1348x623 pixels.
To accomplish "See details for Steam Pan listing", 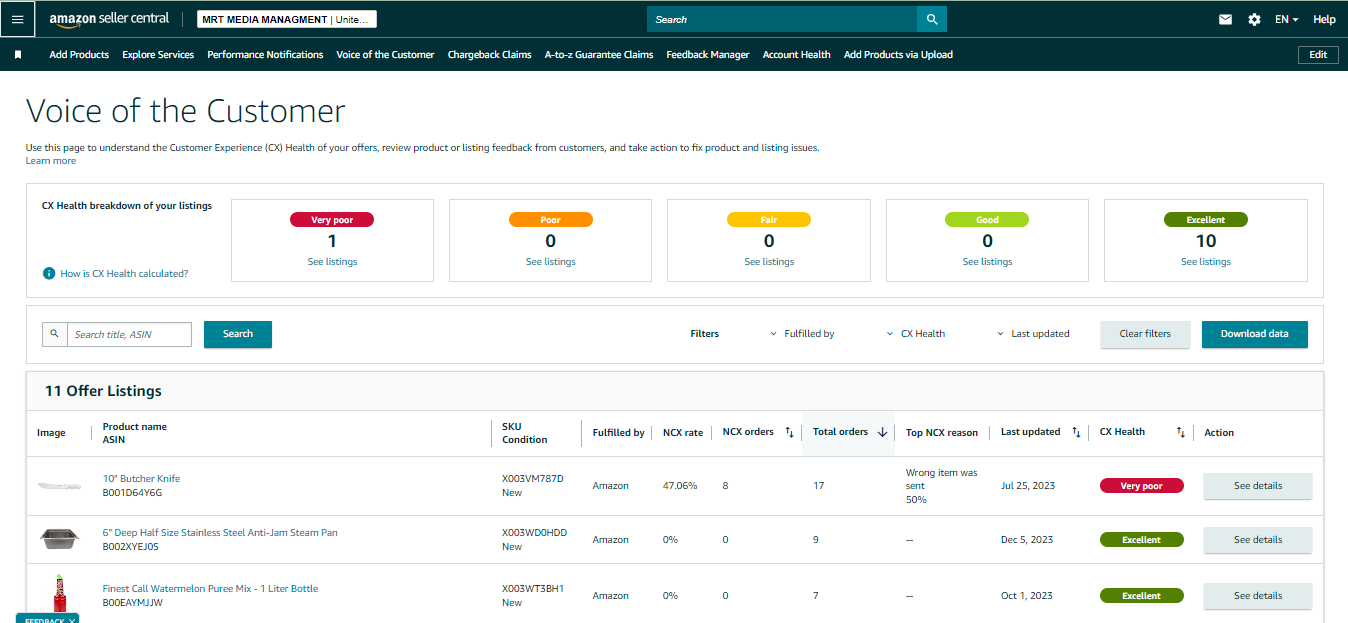I will pos(1257,540).
